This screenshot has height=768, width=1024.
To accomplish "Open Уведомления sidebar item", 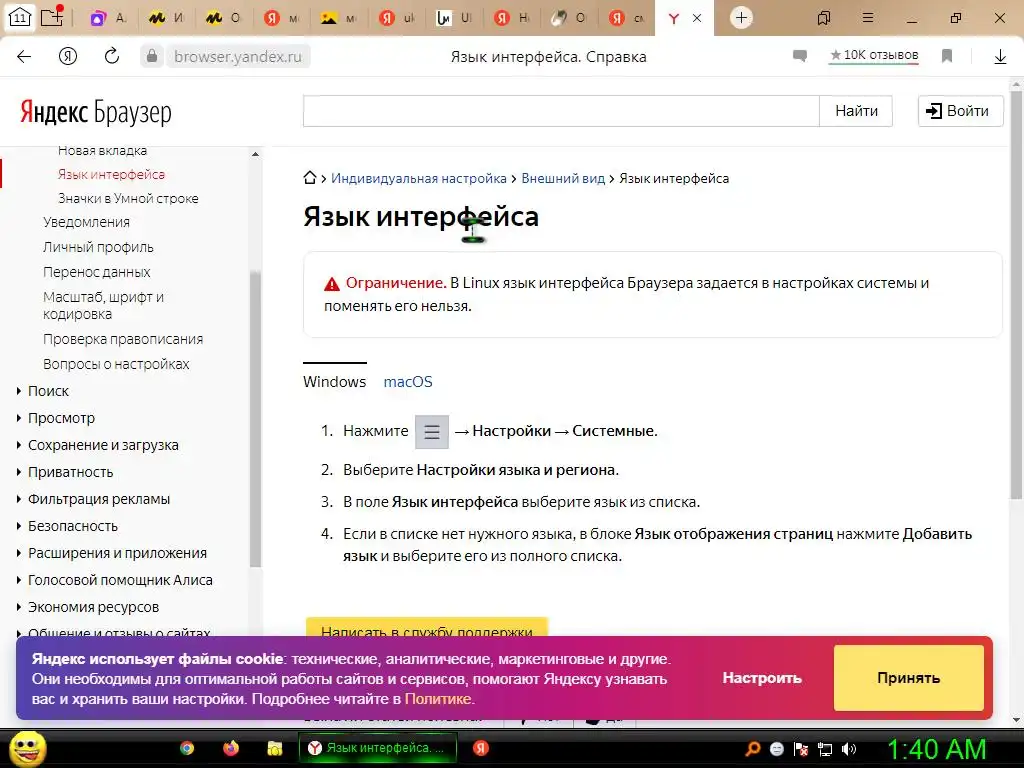I will click(x=86, y=222).
